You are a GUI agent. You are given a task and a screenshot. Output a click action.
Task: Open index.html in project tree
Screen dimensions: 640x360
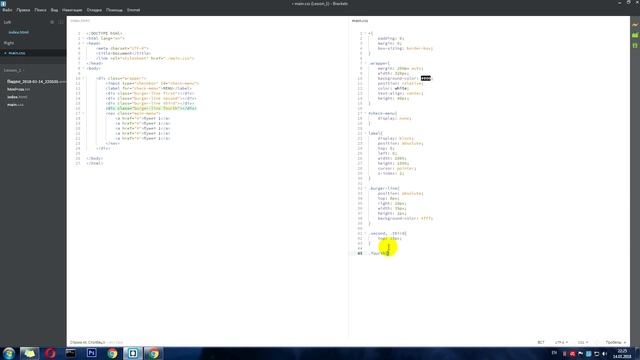[x=17, y=97]
